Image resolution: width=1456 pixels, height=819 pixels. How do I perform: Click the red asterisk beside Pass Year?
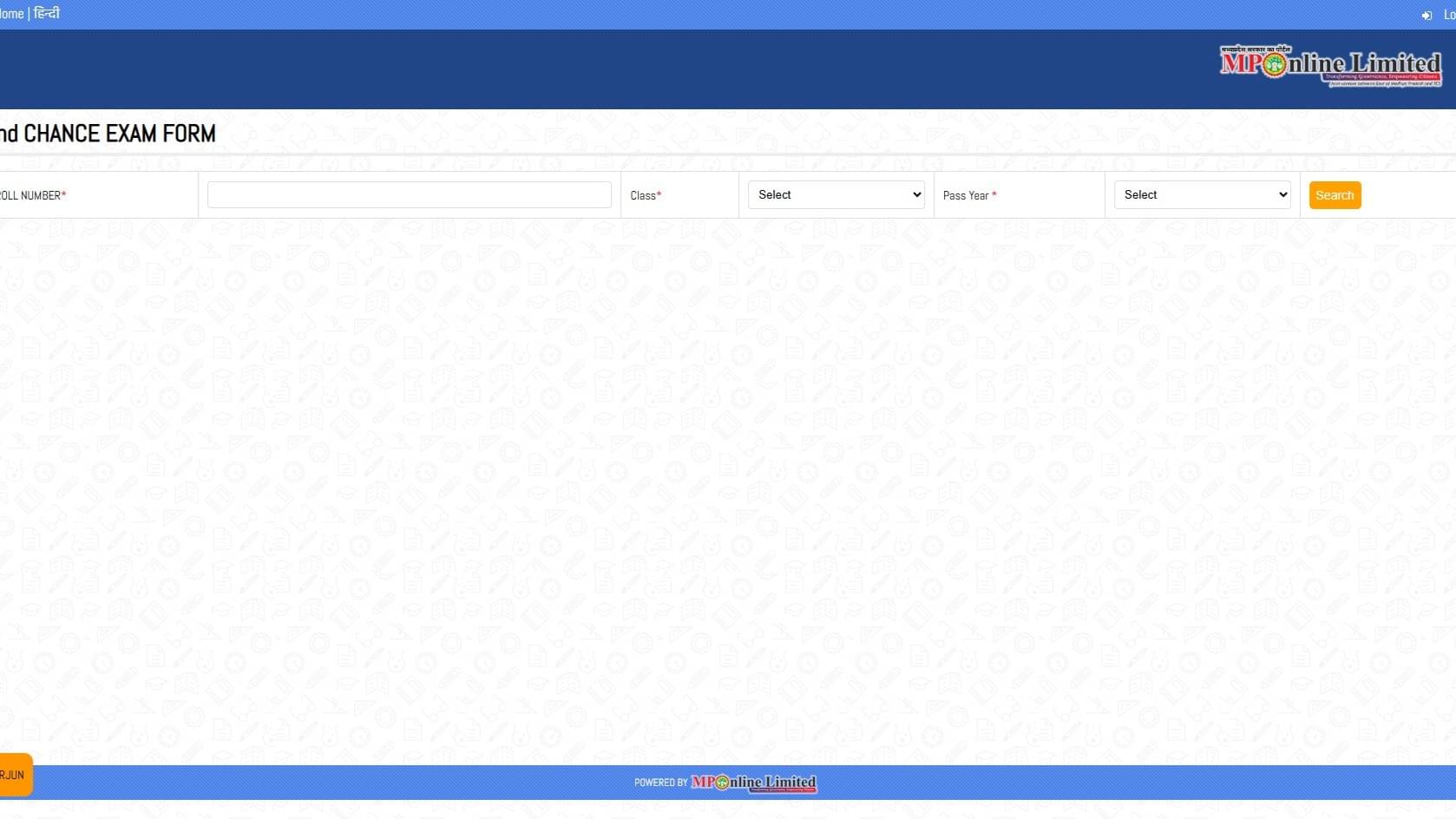tap(994, 195)
